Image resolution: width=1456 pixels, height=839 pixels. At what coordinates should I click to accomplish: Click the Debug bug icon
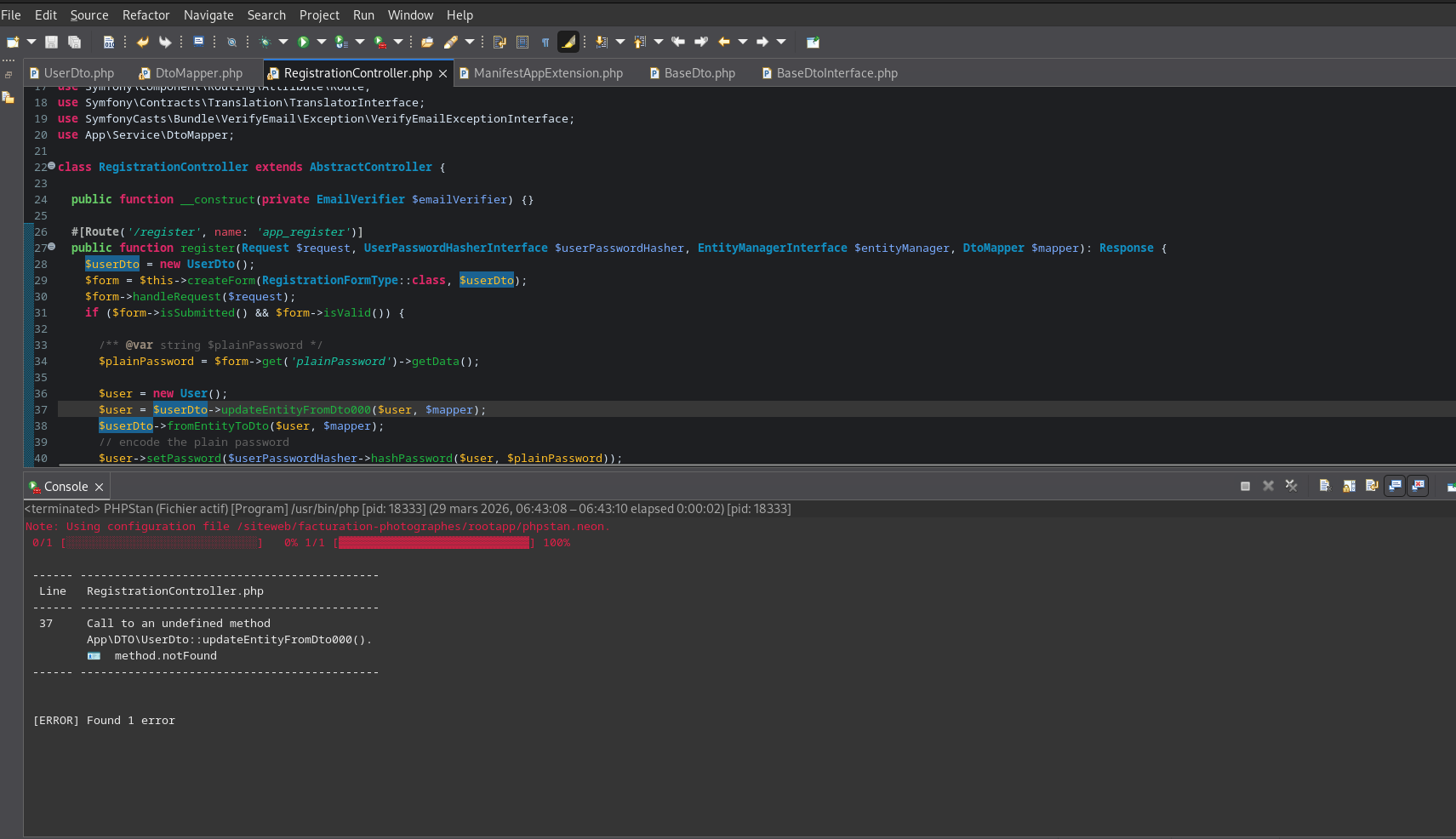coord(265,42)
